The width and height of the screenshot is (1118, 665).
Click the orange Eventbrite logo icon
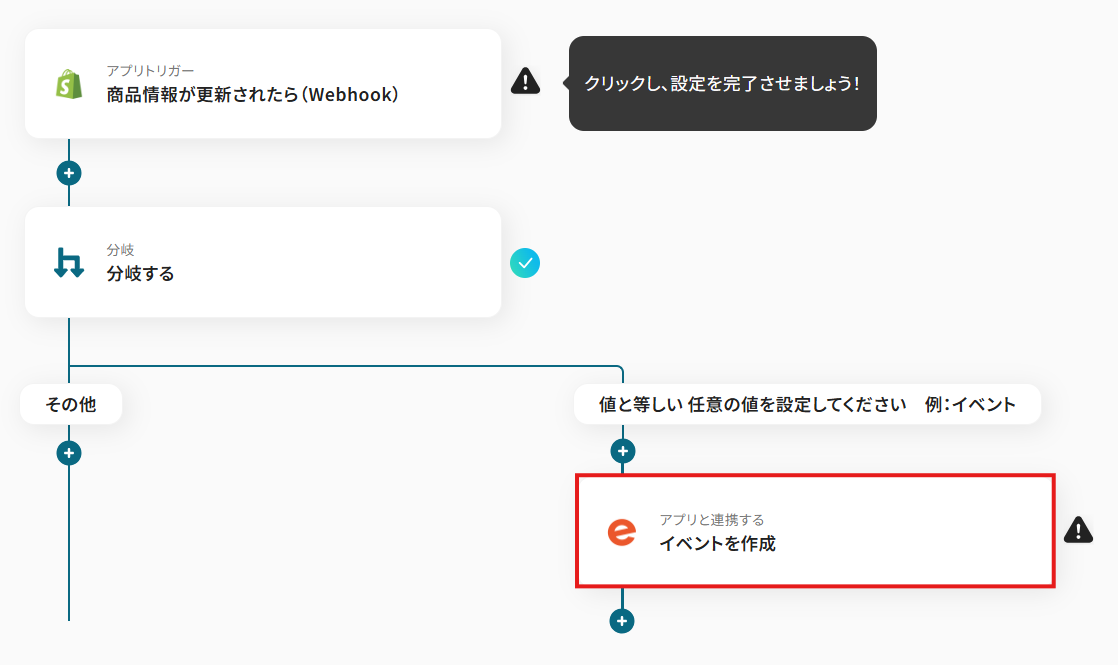tap(621, 532)
